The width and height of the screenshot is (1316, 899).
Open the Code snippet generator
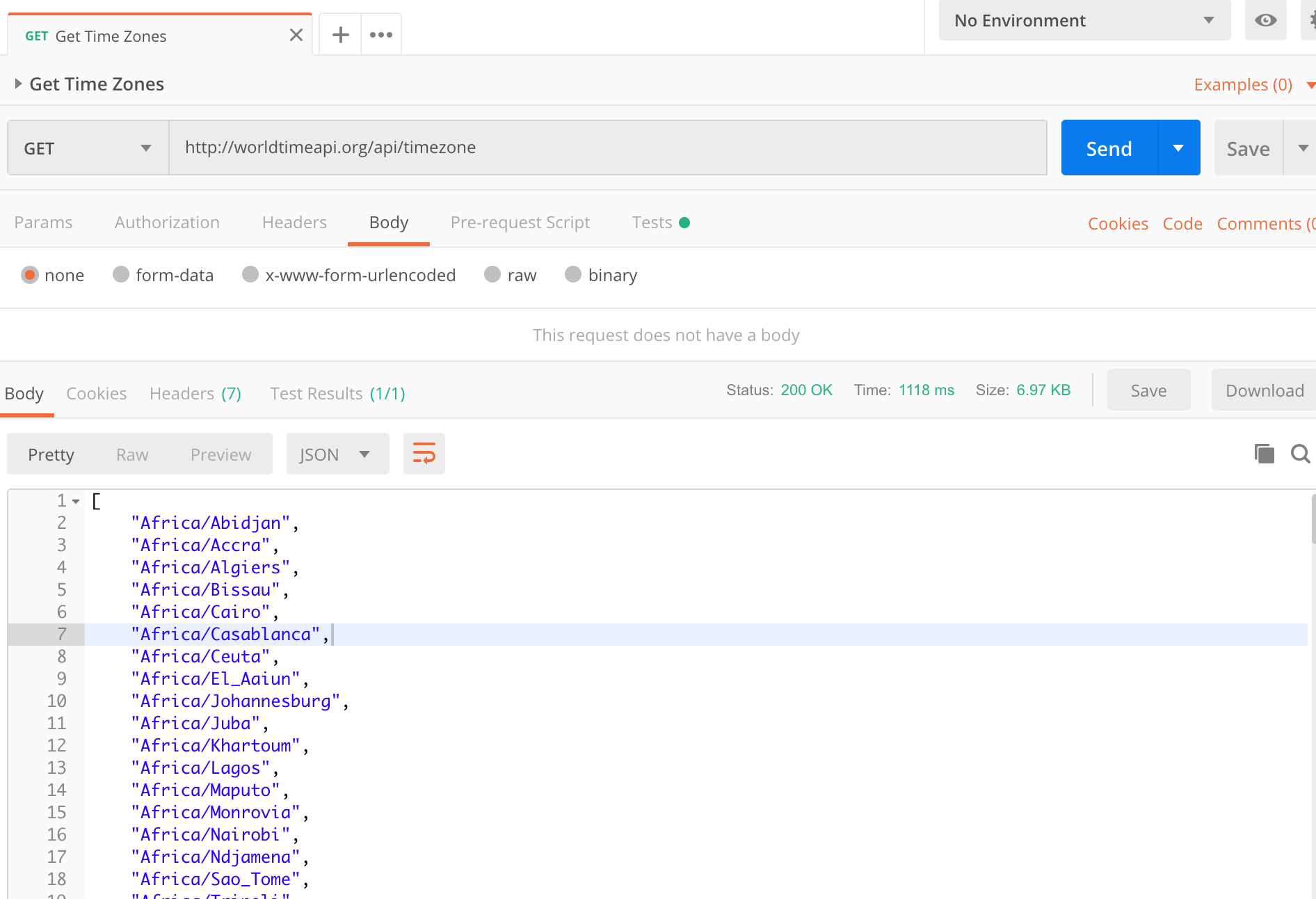(1182, 223)
